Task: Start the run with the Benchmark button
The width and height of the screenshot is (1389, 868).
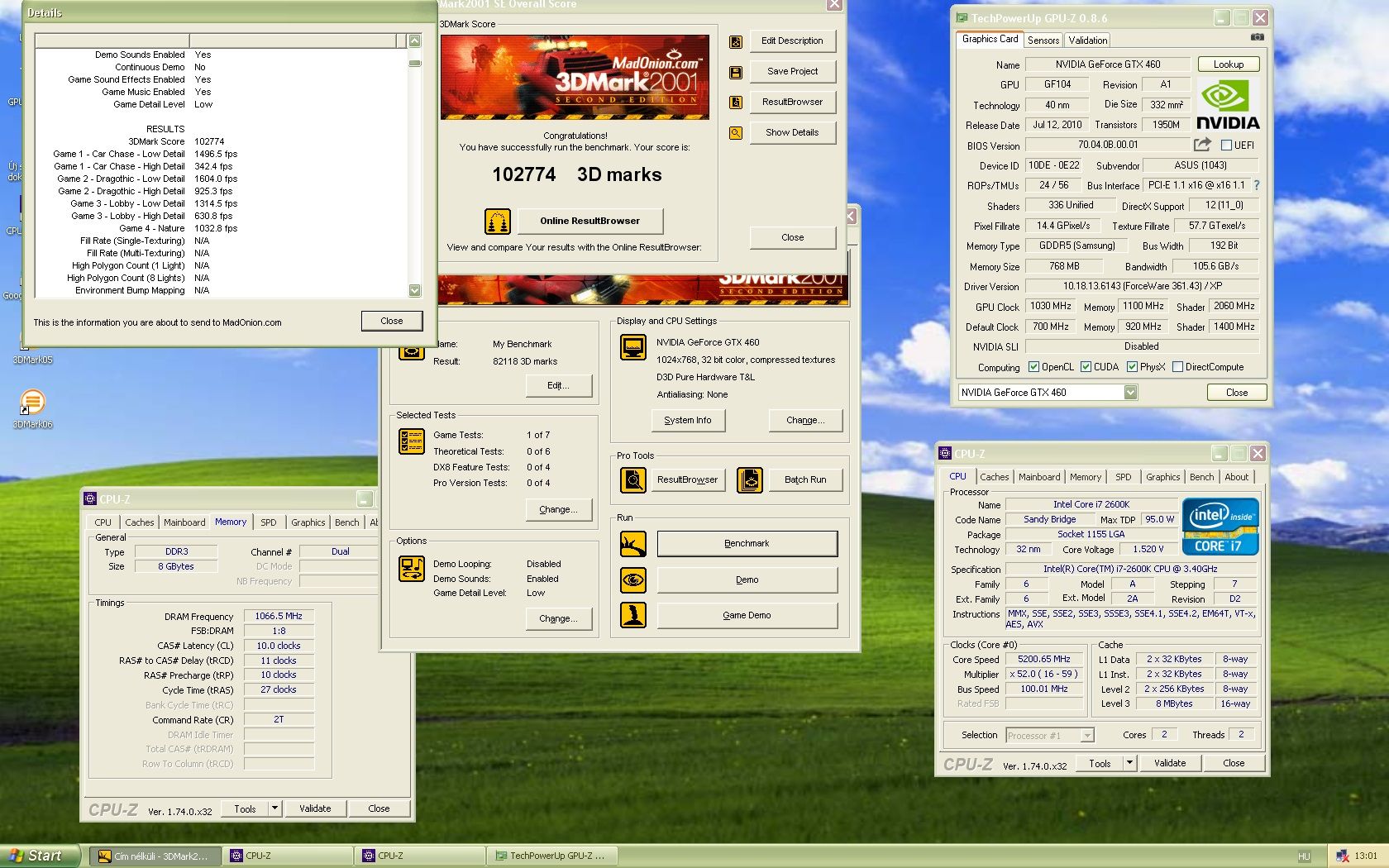Action: [x=747, y=543]
